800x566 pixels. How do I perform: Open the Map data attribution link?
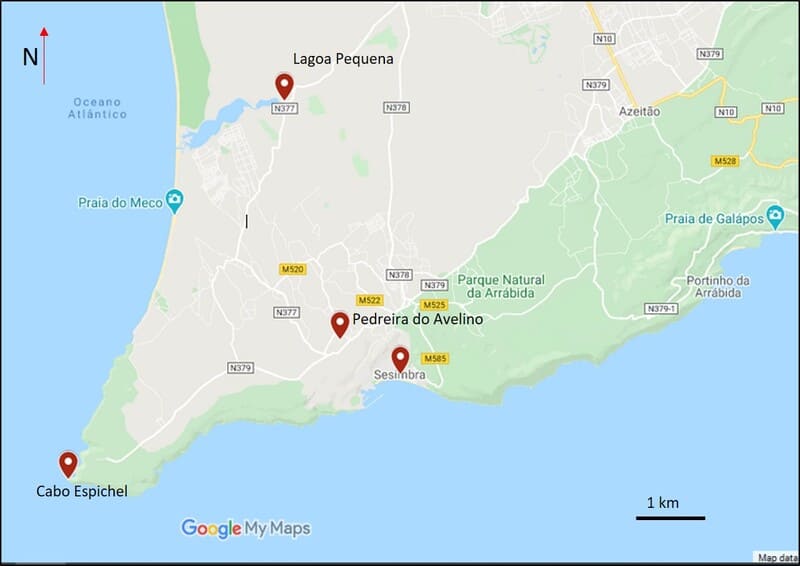click(x=778, y=558)
